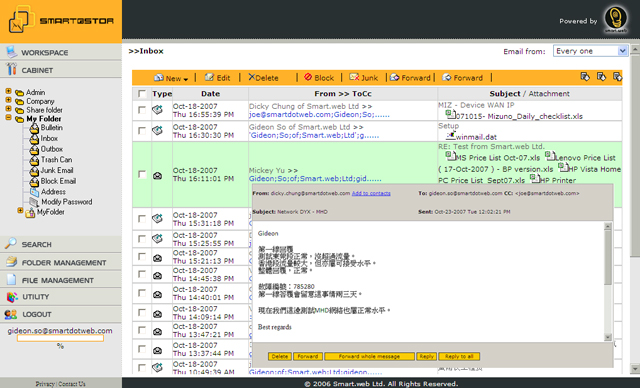
Task: Open the 071015- Mizuno_Daily_checklist.xls attachment
Action: point(519,116)
